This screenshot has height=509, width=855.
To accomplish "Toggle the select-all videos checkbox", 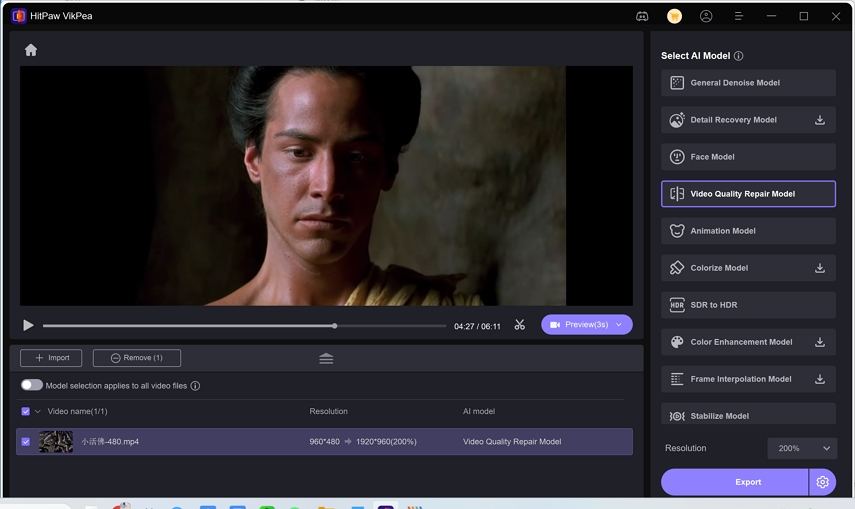I will click(x=26, y=411).
